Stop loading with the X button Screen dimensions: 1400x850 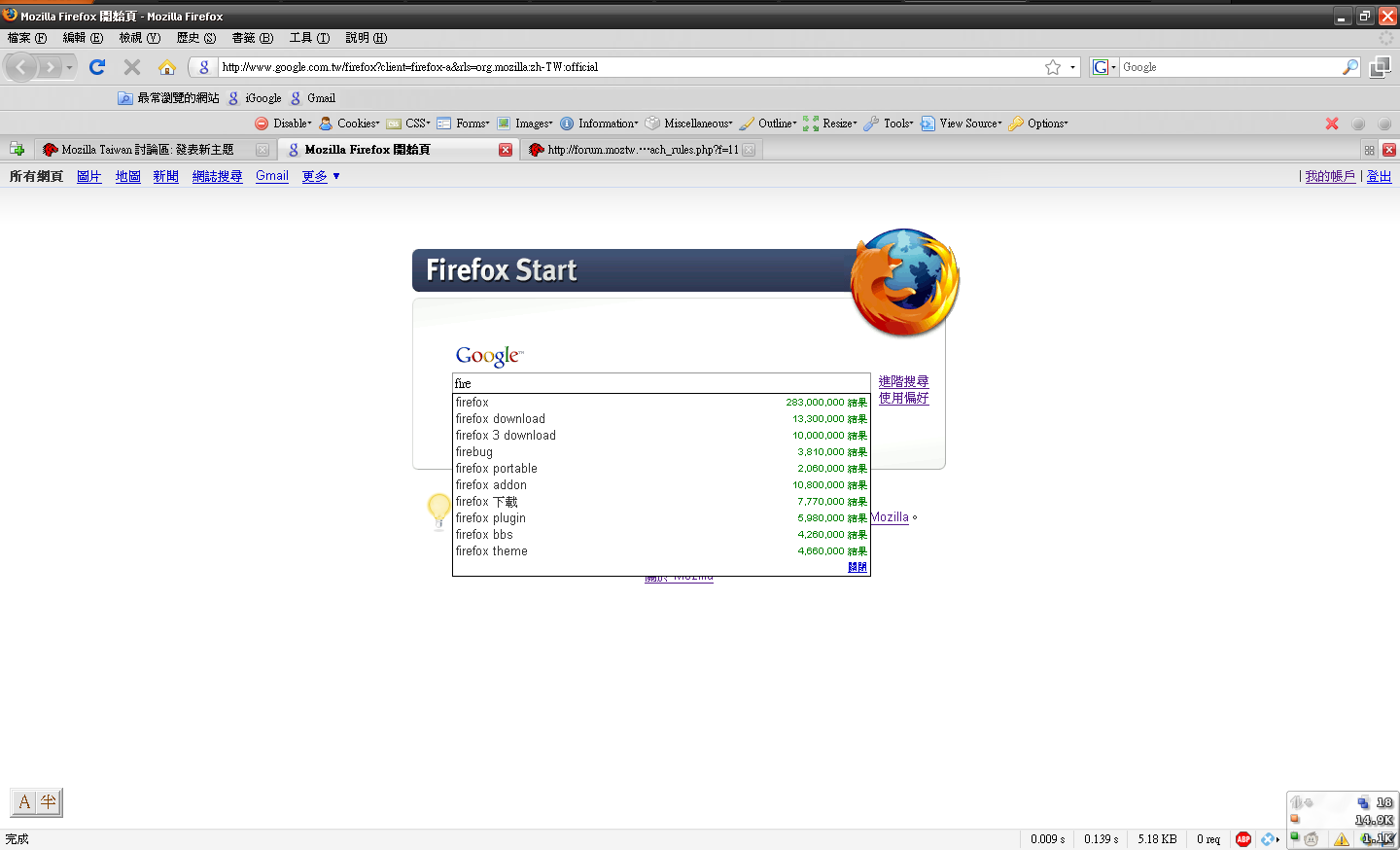coord(132,67)
